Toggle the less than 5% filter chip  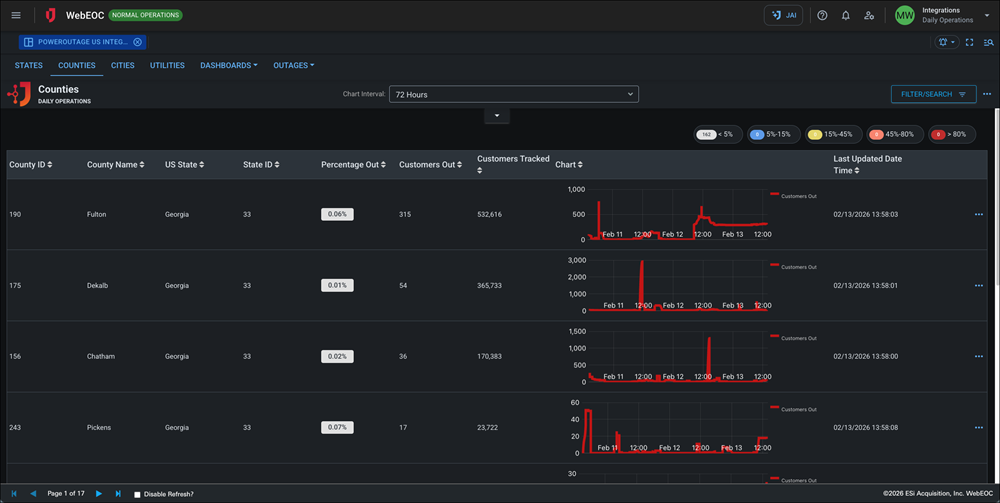click(x=717, y=134)
